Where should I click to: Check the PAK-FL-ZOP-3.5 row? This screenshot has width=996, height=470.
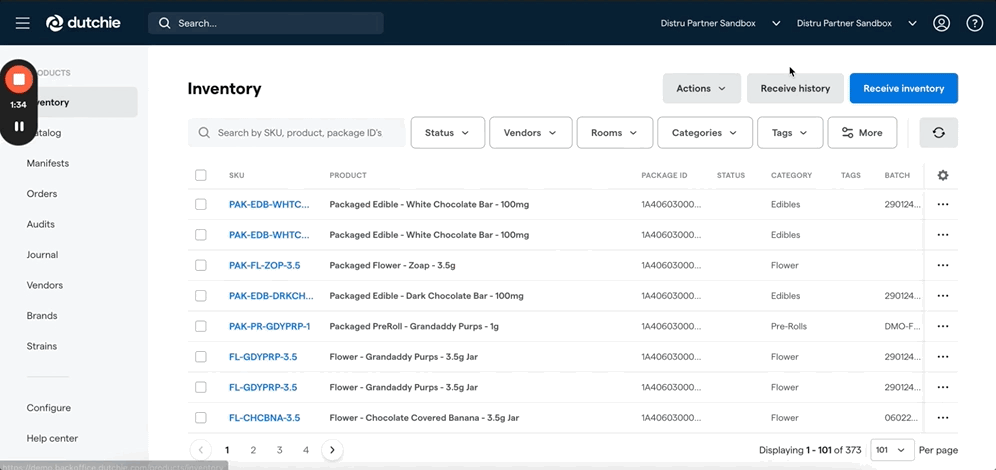pyautogui.click(x=201, y=265)
